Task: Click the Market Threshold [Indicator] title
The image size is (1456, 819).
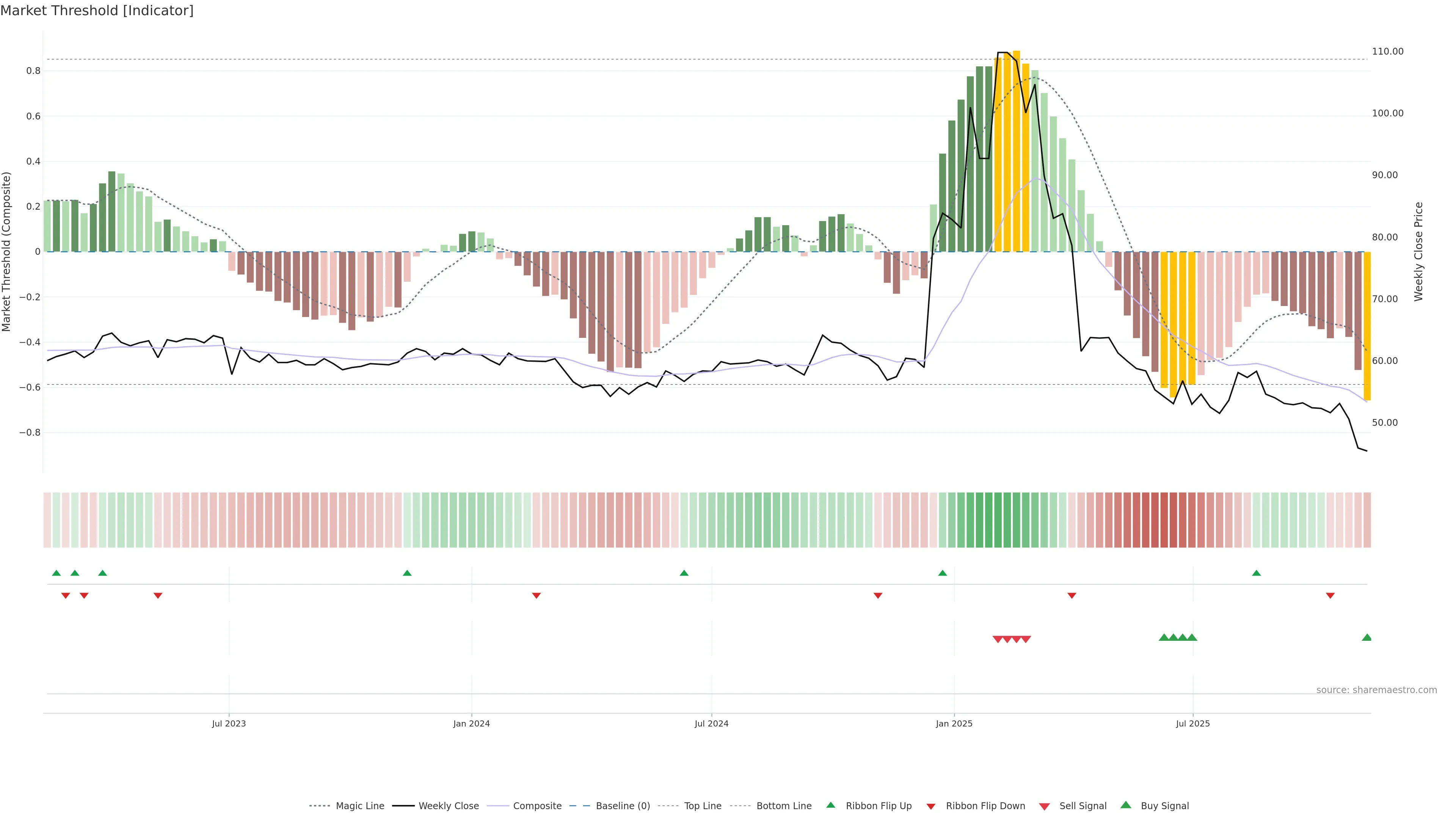Action: point(97,10)
